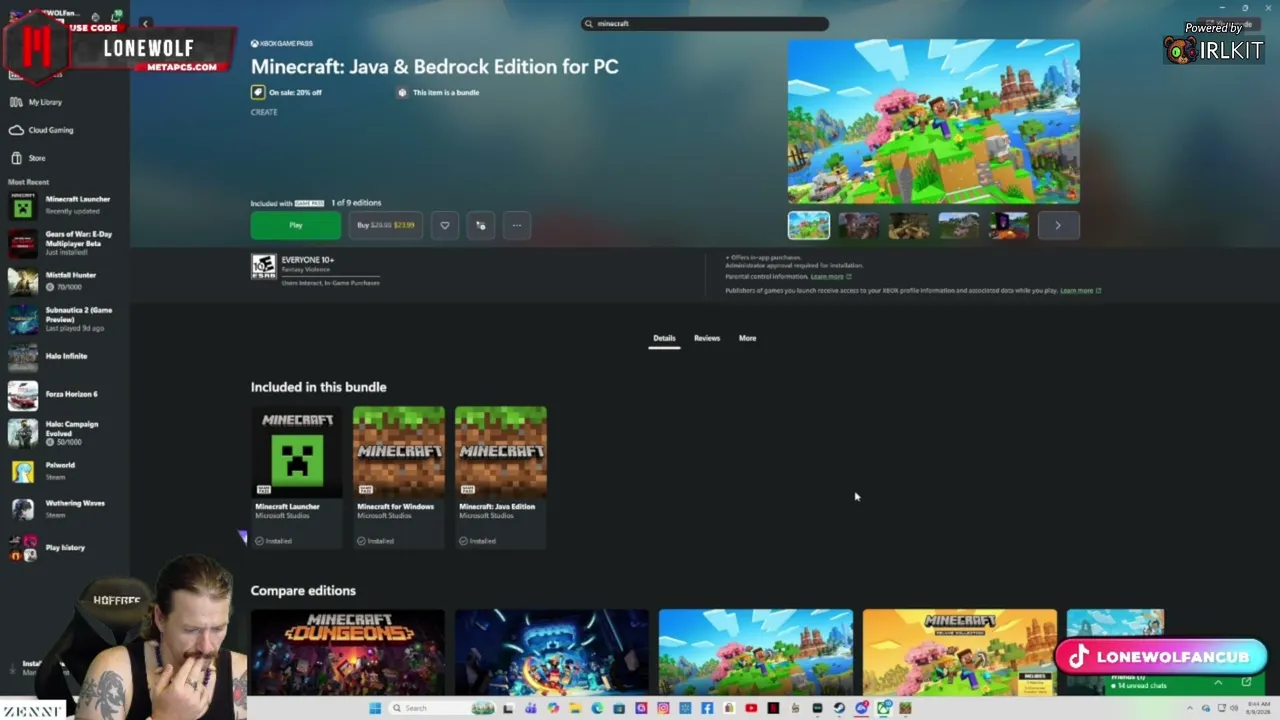Screen dimensions: 1280x720
Task: Show next screenshots with right arrow
Action: pyautogui.click(x=1058, y=225)
